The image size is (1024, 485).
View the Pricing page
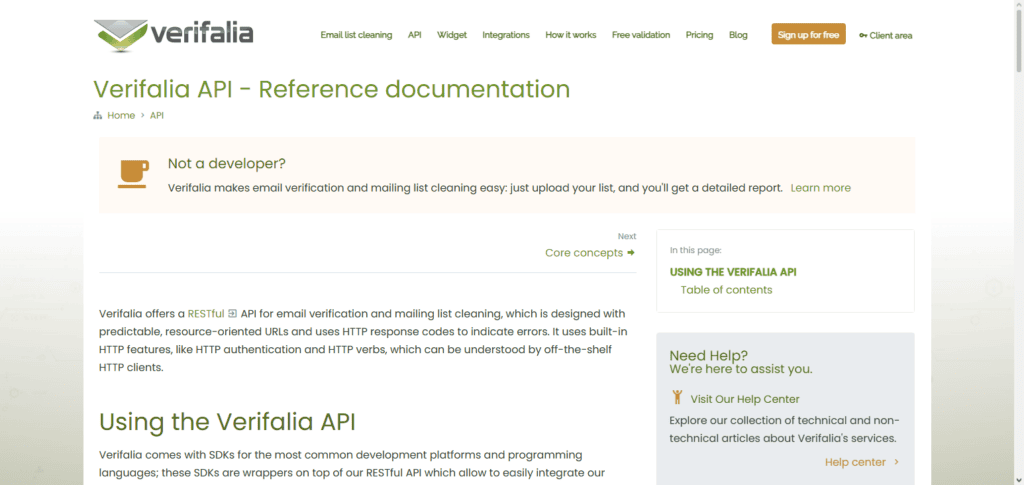coord(699,35)
